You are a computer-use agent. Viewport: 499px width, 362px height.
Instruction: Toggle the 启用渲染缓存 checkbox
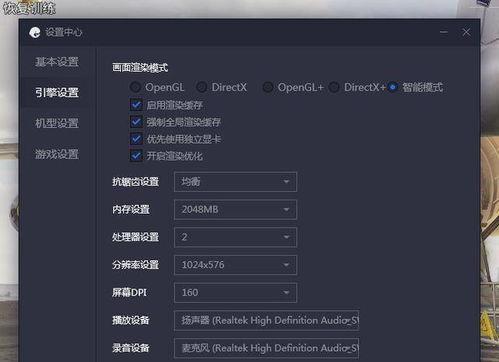tap(136, 105)
